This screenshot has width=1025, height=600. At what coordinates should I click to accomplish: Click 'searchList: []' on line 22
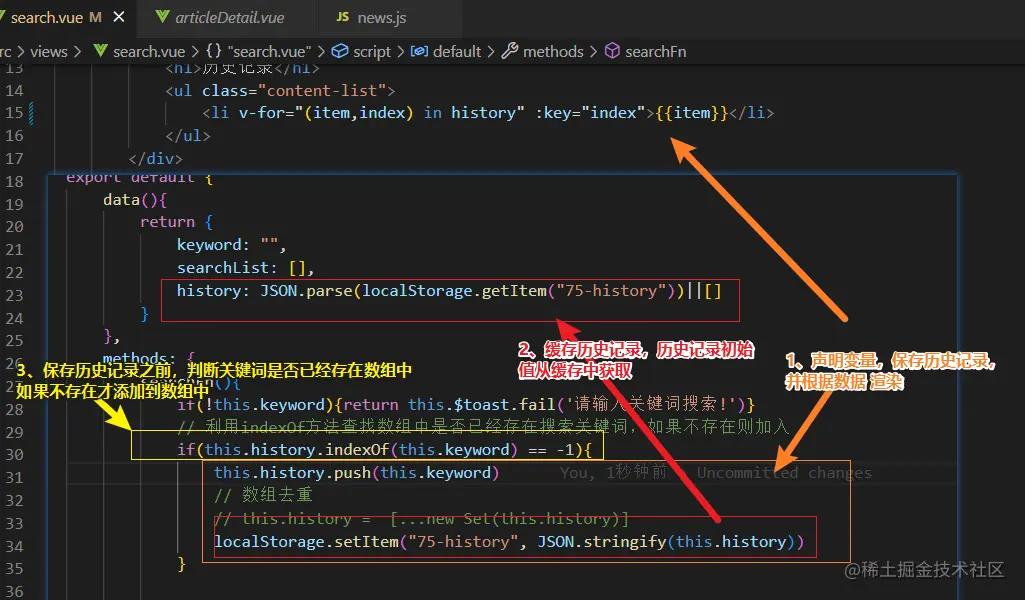tap(241, 268)
